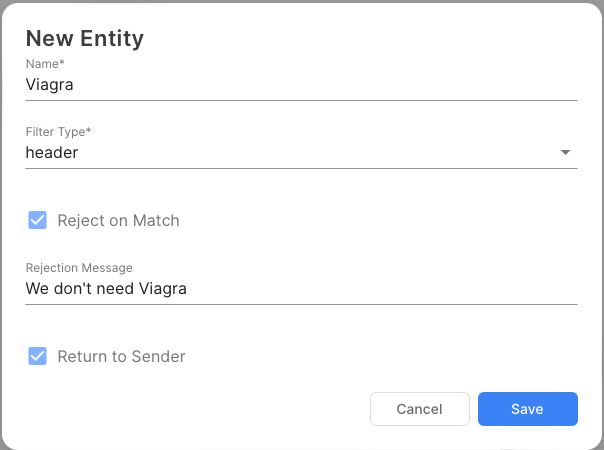Click the "Name*" field label

[44, 64]
